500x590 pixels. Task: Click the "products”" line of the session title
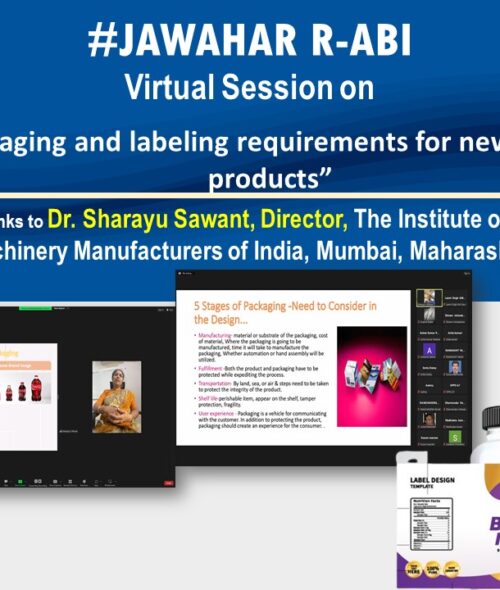pos(270,178)
